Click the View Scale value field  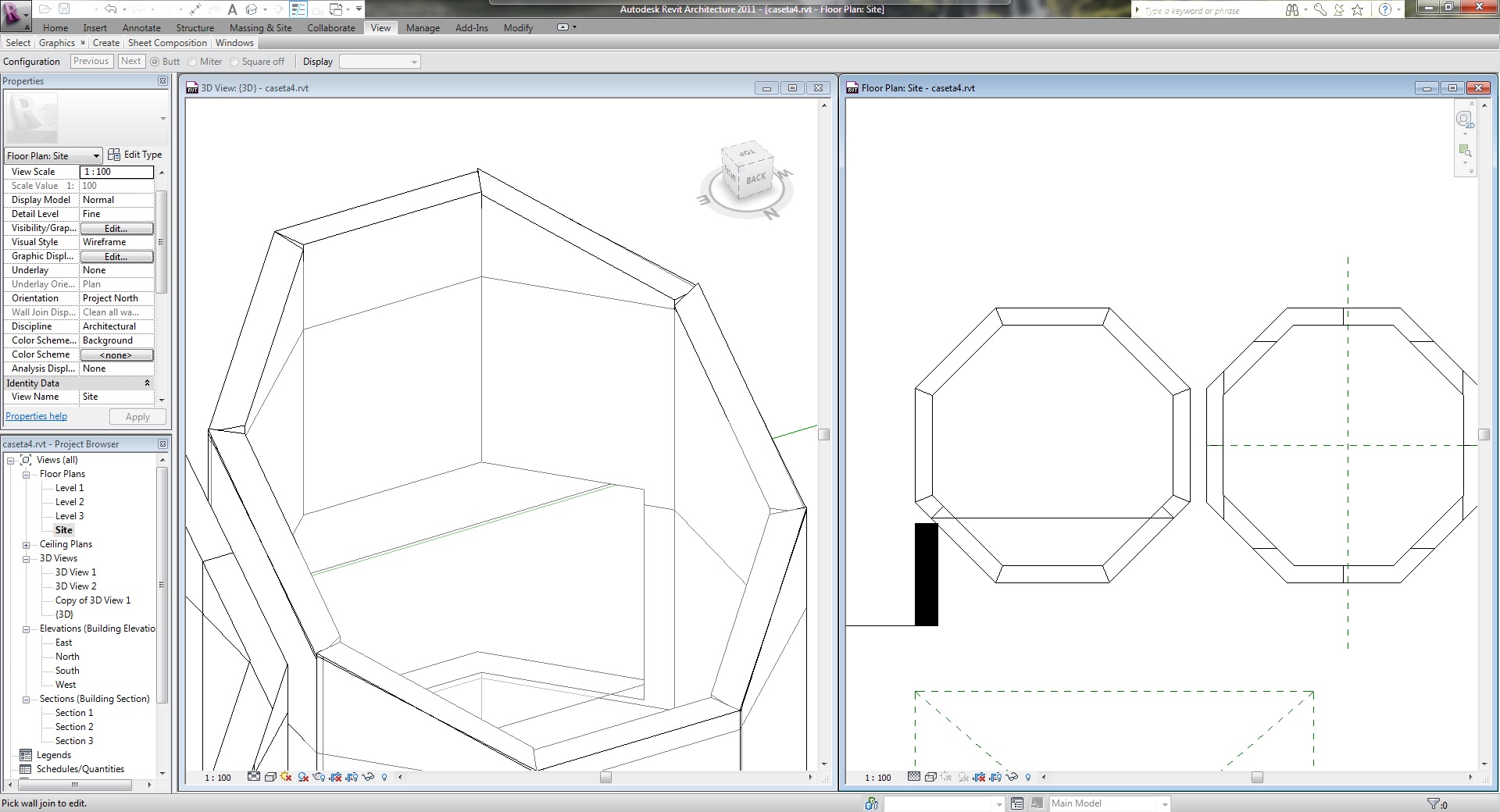pos(116,172)
